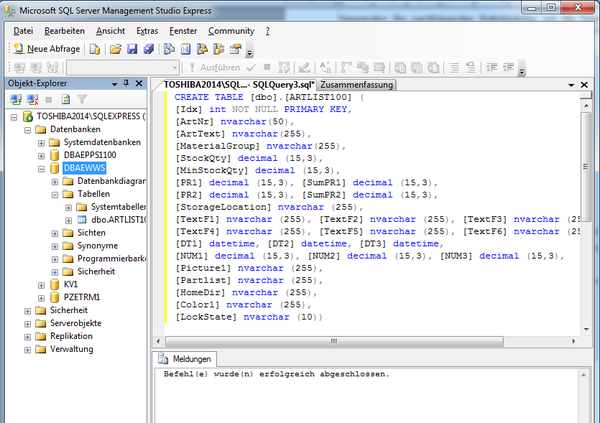Select the Programmierbarkeit folder

(x=111, y=259)
